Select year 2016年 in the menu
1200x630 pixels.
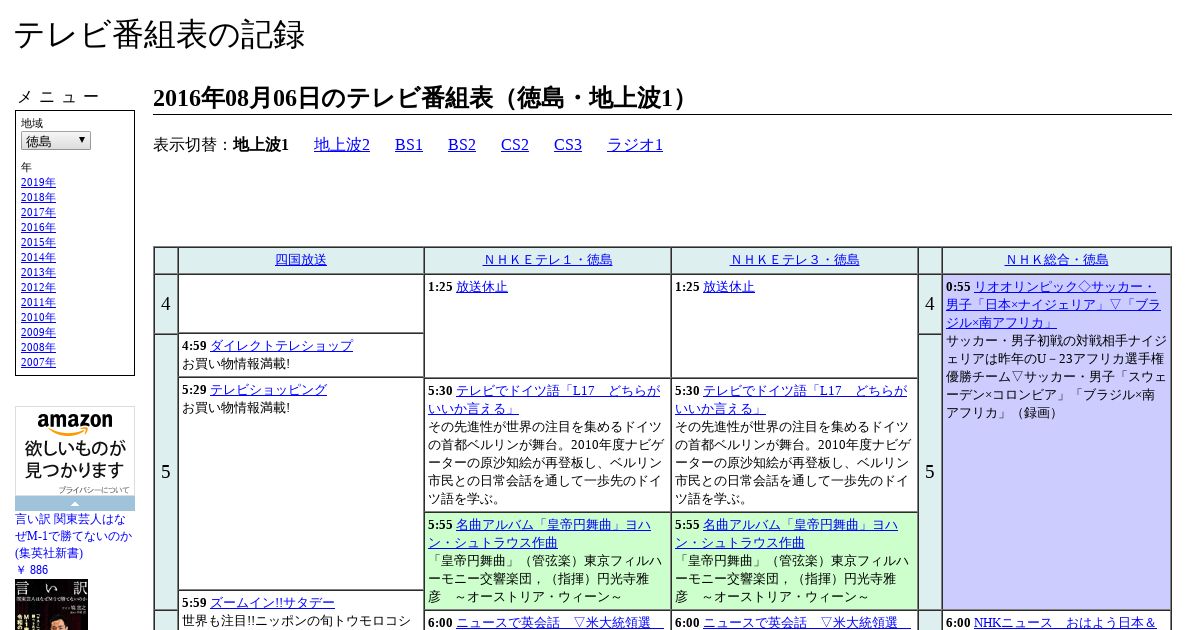pos(38,228)
